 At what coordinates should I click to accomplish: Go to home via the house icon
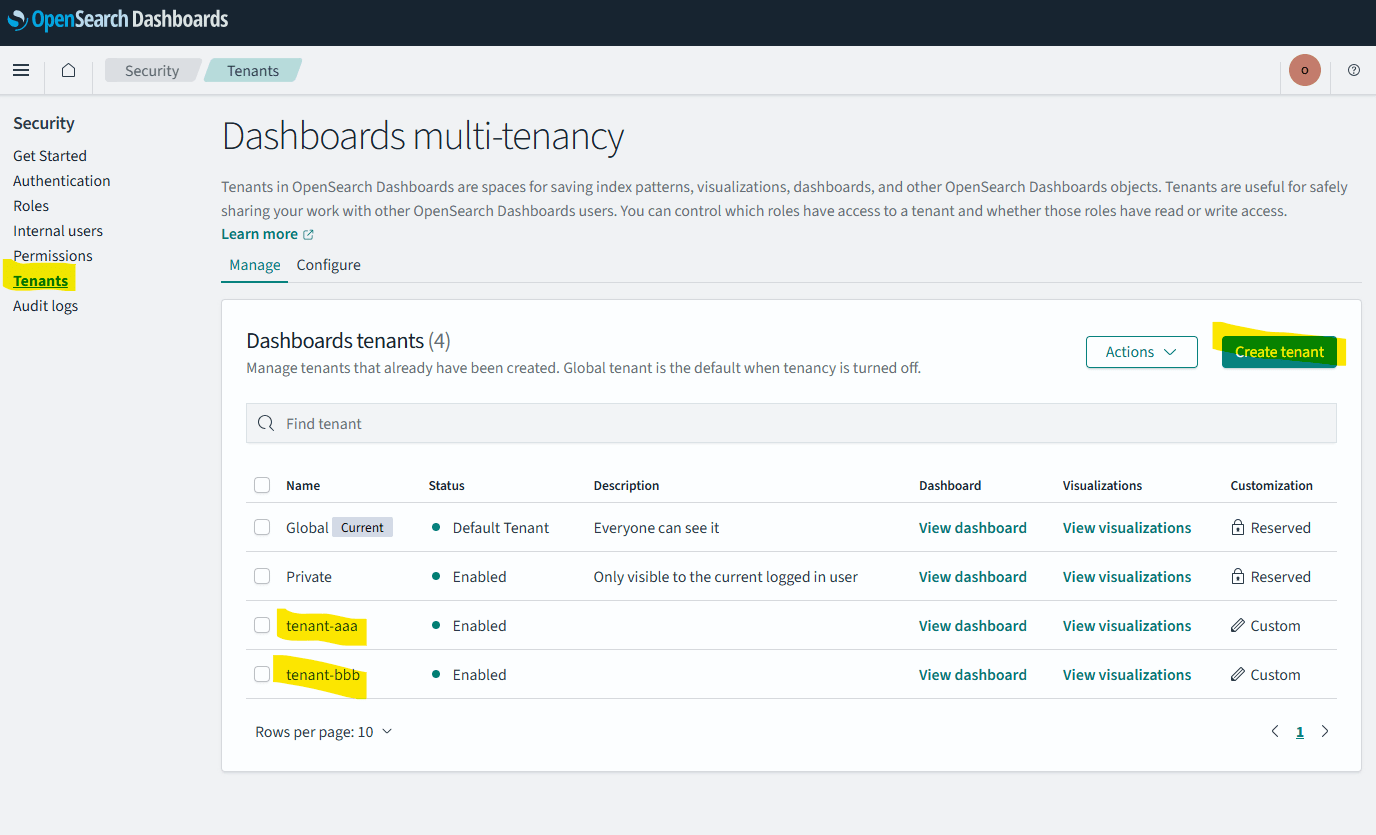pyautogui.click(x=68, y=70)
